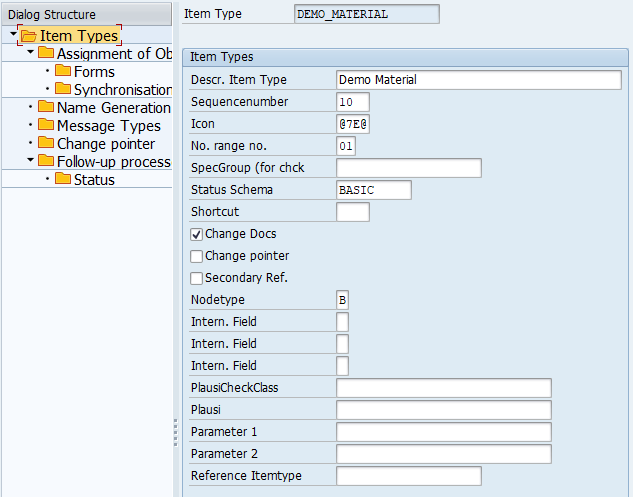The width and height of the screenshot is (633, 497).
Task: Click the Follow-up process folder icon
Action: [46, 162]
